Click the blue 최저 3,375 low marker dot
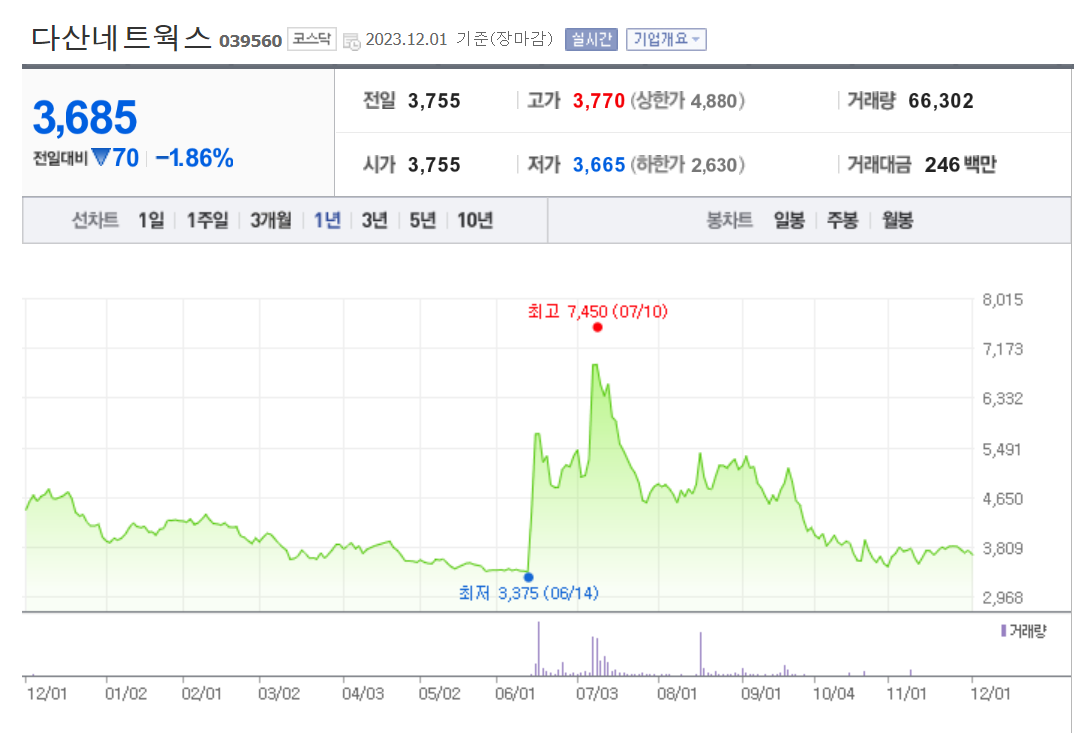The image size is (1074, 733). coord(528,577)
